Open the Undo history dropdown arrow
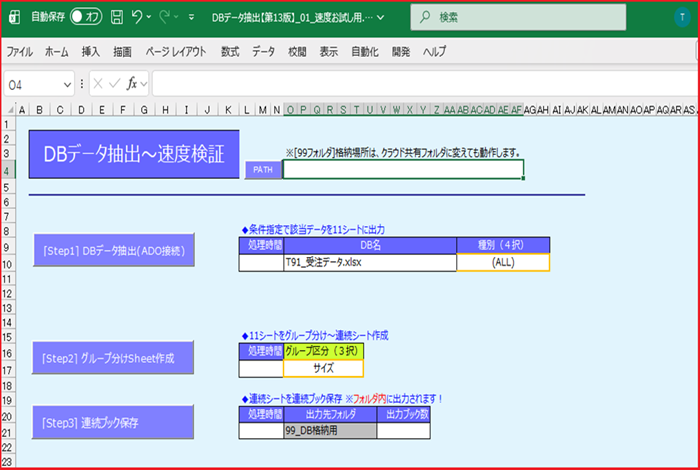 (x=149, y=17)
